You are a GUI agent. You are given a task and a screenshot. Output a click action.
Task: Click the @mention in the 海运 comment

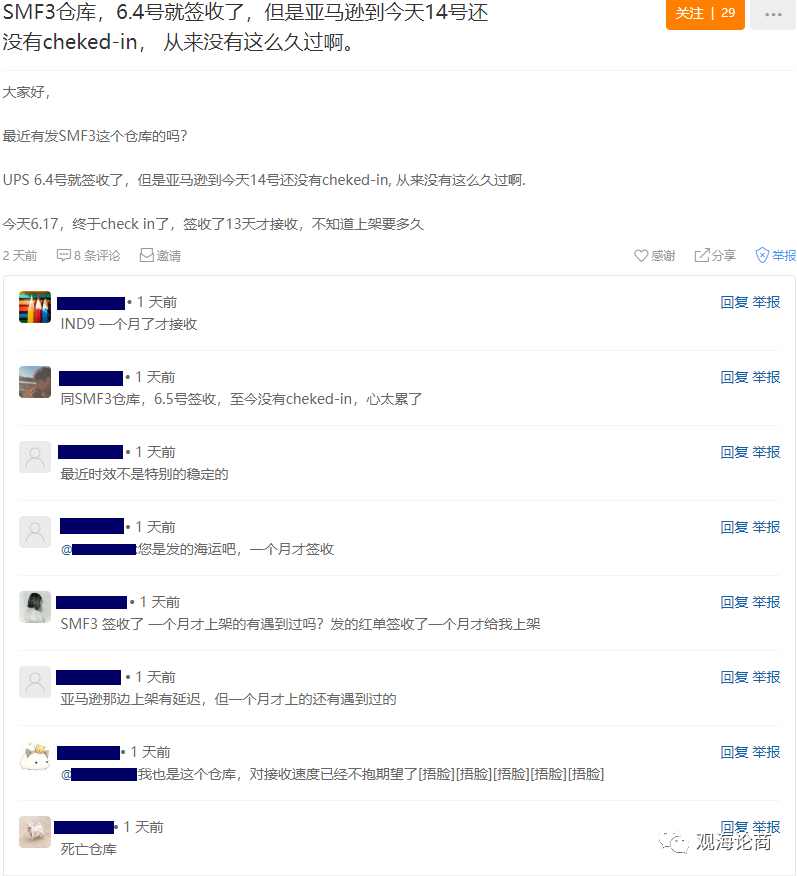pyautogui.click(x=99, y=549)
